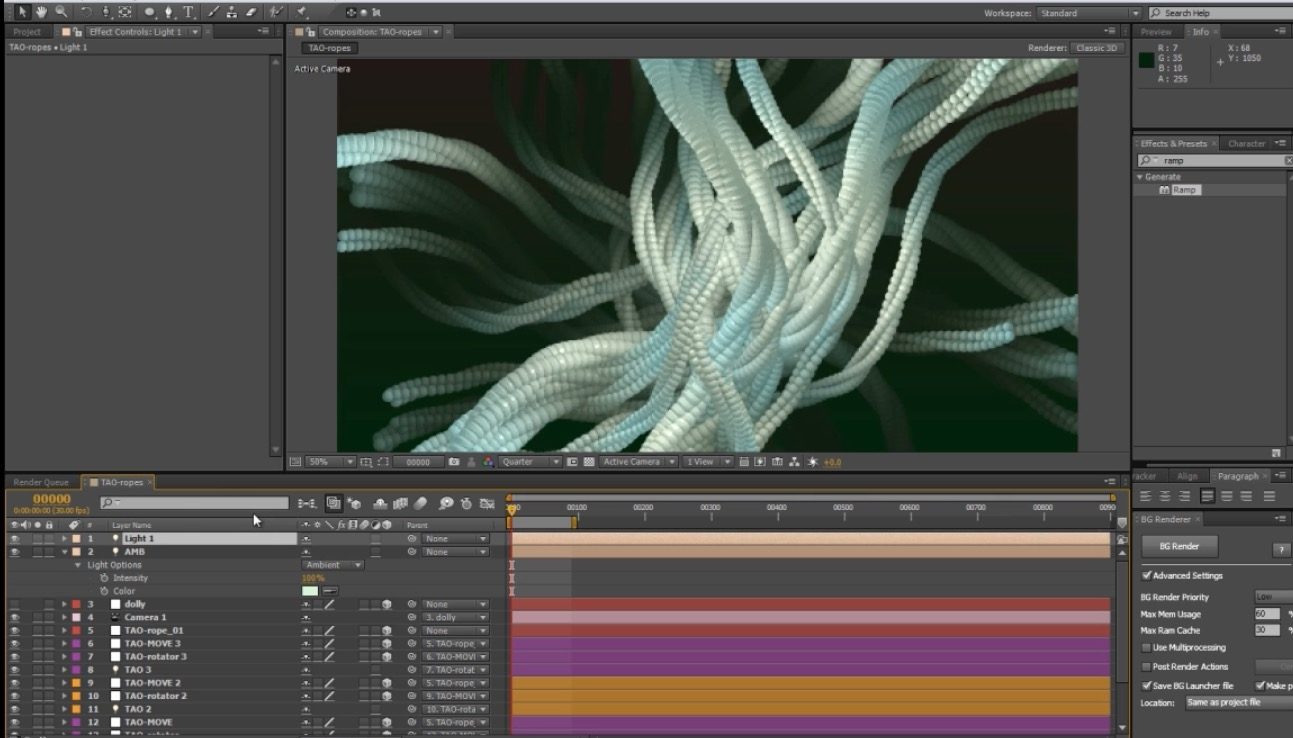
Task: Open Camera 1 parent dropdown showing 3. dolly
Action: point(456,617)
